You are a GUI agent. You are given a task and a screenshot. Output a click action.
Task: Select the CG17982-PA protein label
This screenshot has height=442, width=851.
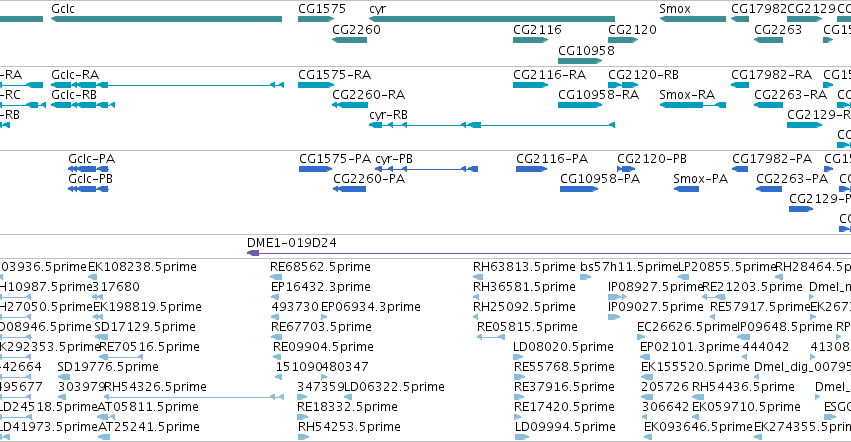[772, 159]
